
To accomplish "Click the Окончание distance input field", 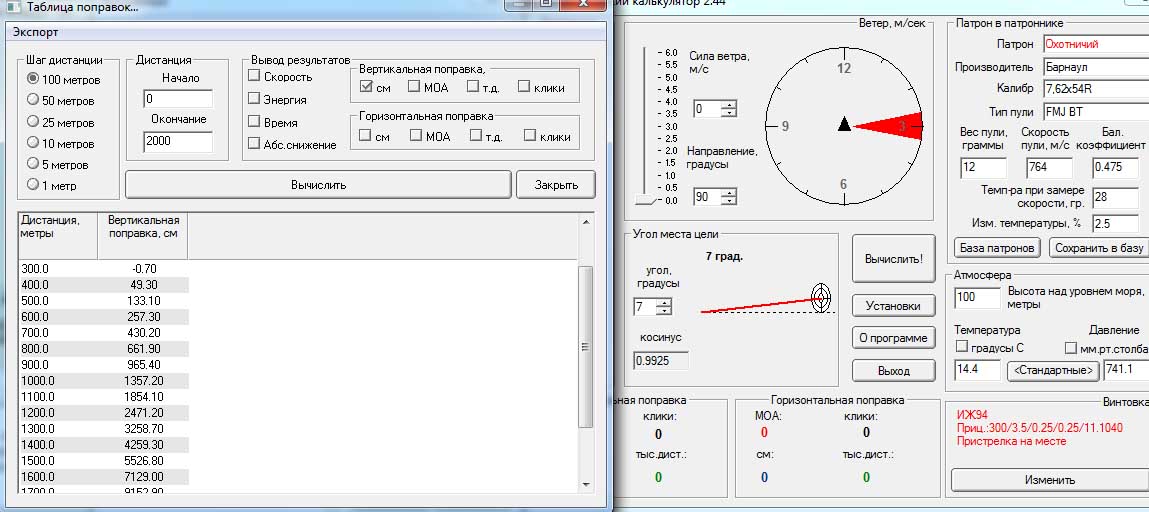I will [x=178, y=142].
